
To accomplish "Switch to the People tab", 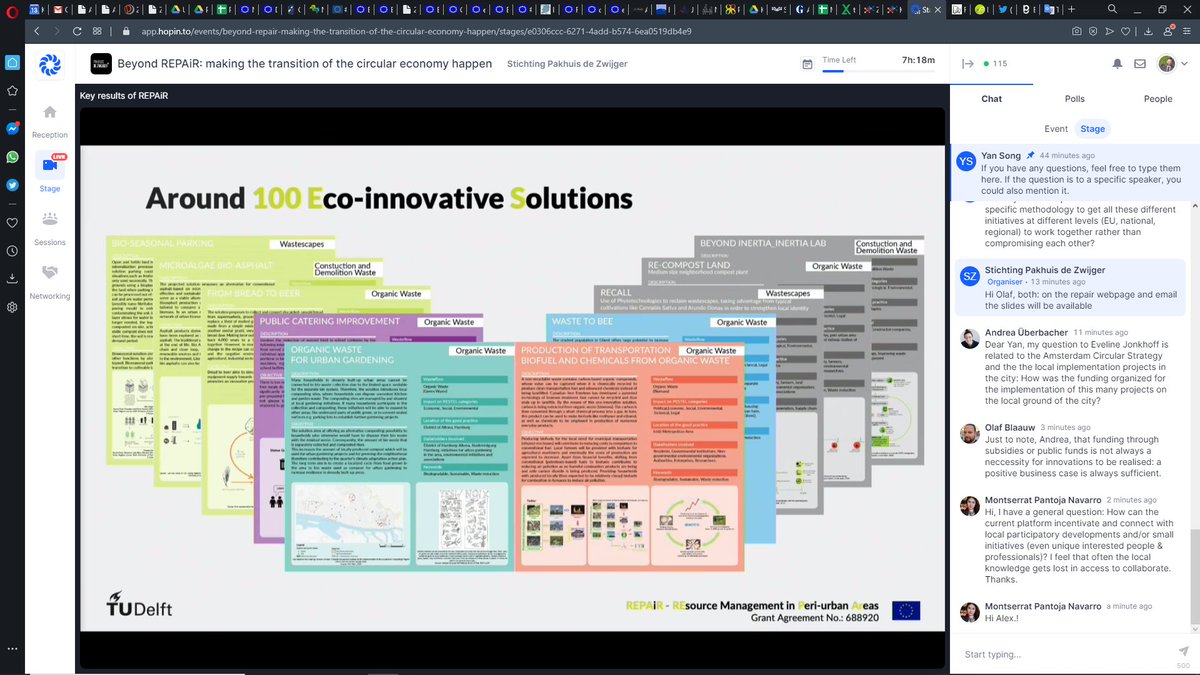I will (x=1158, y=99).
